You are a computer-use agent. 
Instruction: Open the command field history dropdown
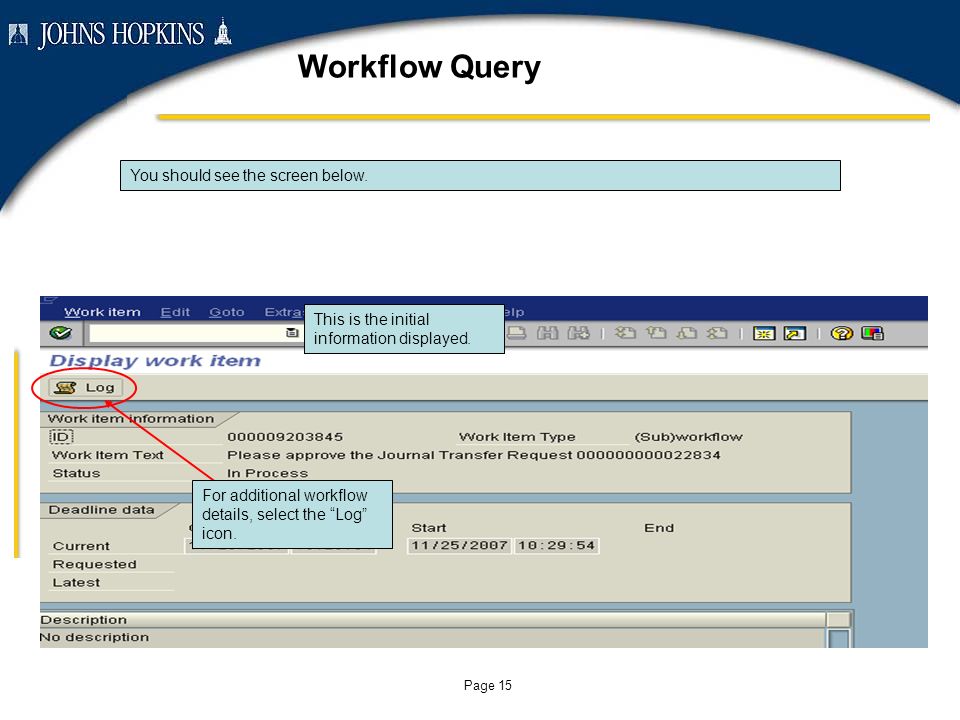[292, 332]
